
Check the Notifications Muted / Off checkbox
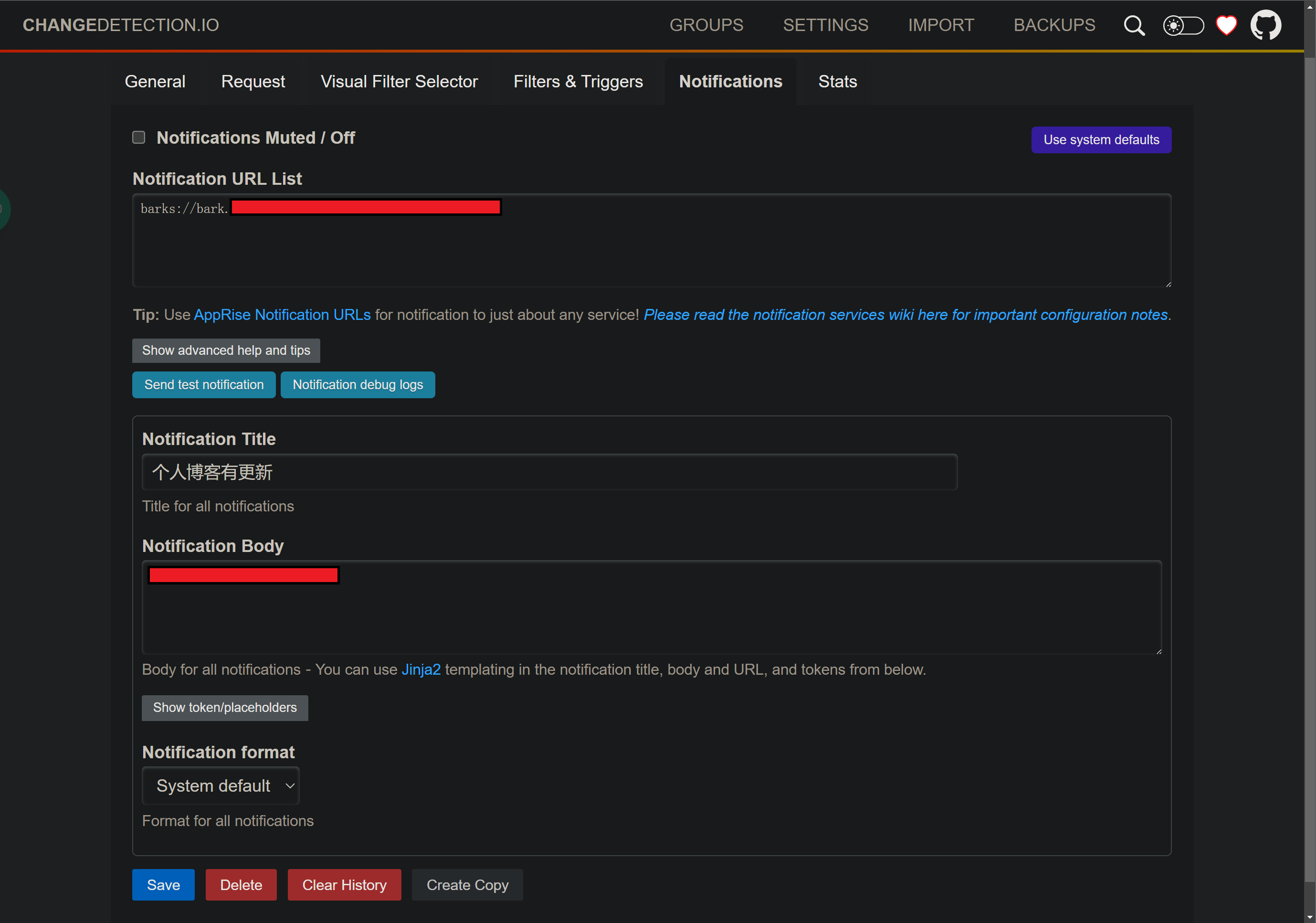click(139, 138)
